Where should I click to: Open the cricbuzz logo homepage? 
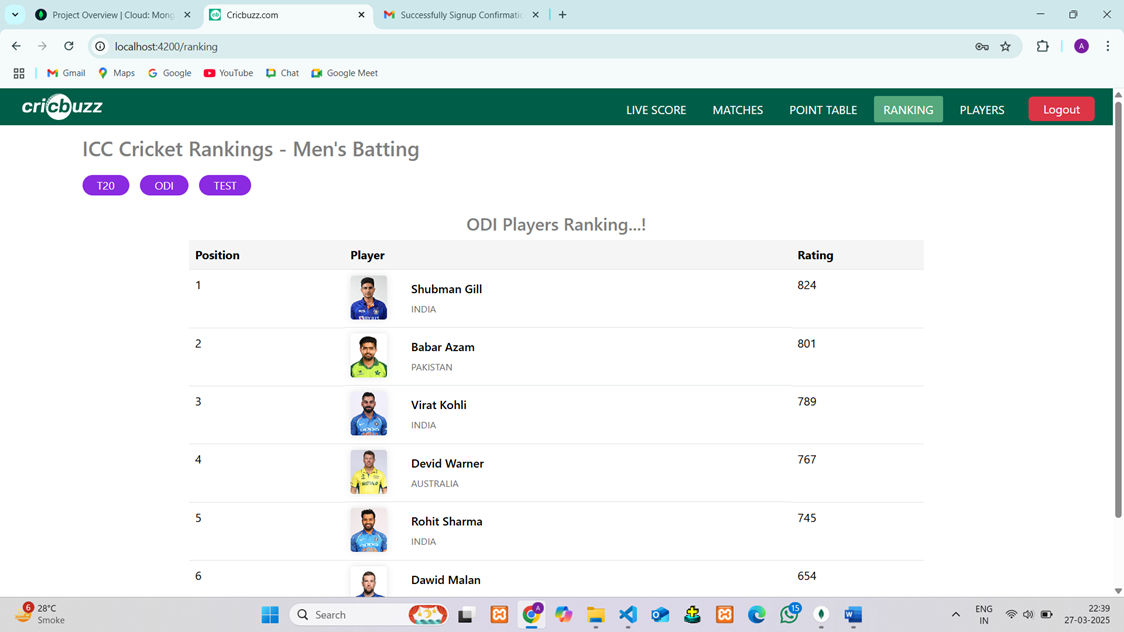(60, 107)
